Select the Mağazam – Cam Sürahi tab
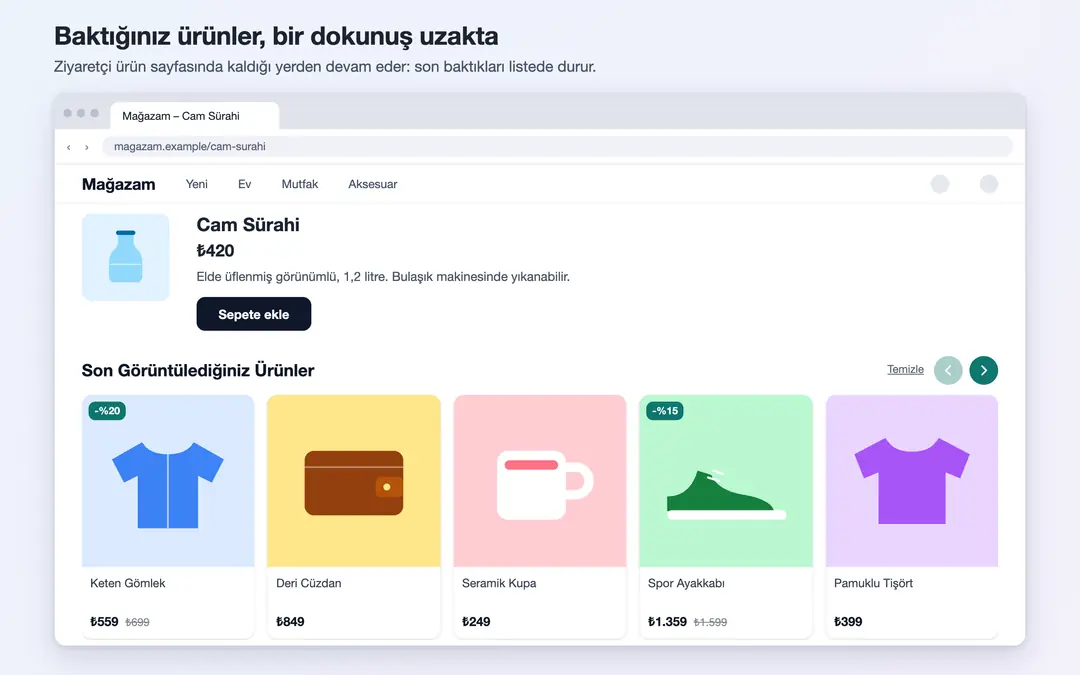 pos(194,116)
